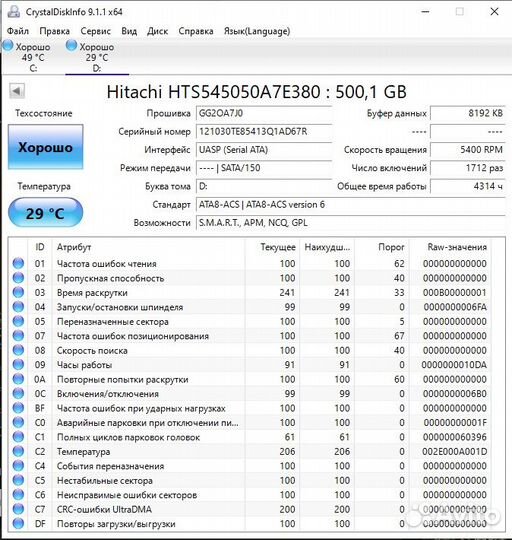
Task: Click the blue health orb for disk D:
Action: pyautogui.click(x=72, y=45)
